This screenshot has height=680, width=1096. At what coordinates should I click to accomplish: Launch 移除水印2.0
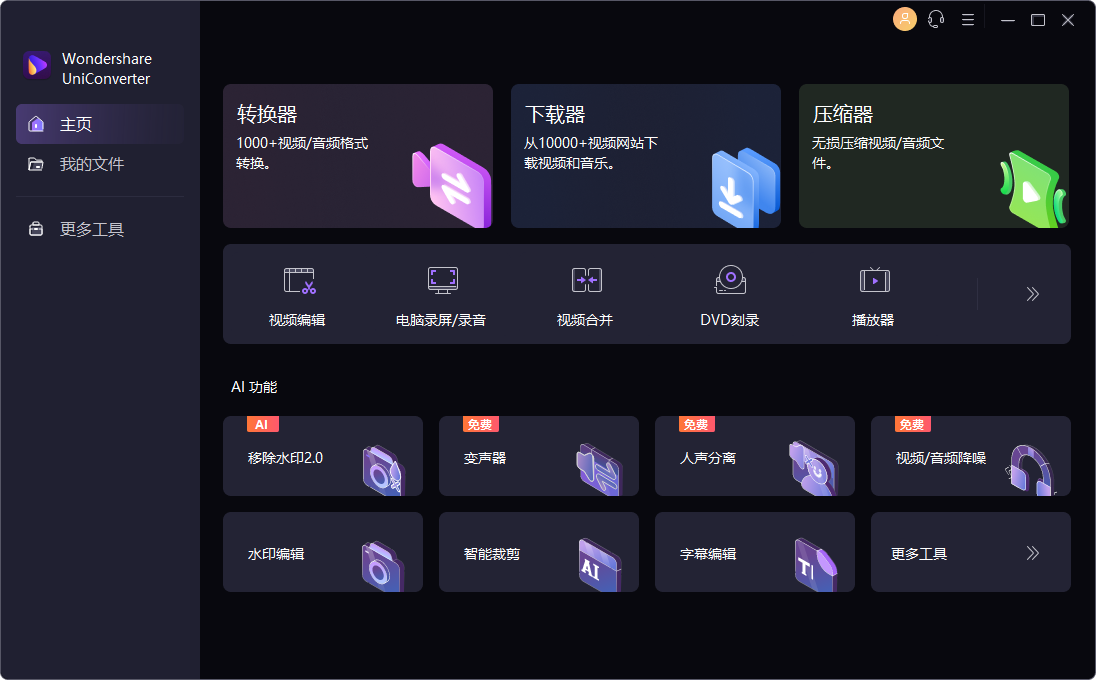(x=322, y=456)
